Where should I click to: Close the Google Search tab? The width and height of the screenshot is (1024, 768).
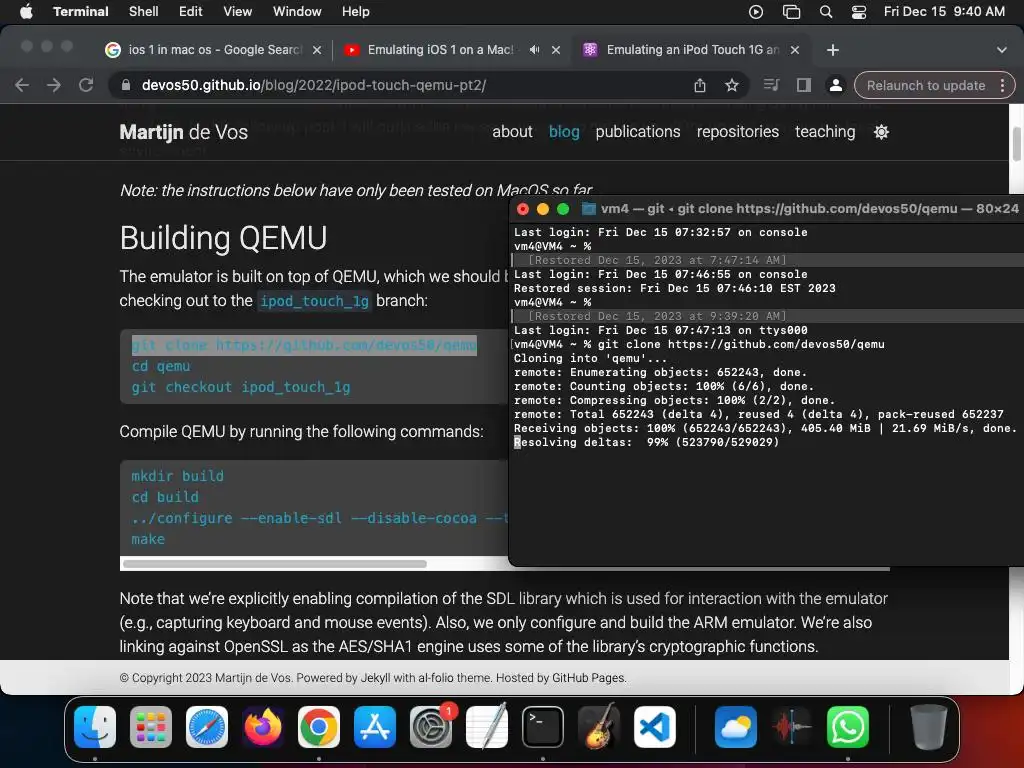(317, 50)
